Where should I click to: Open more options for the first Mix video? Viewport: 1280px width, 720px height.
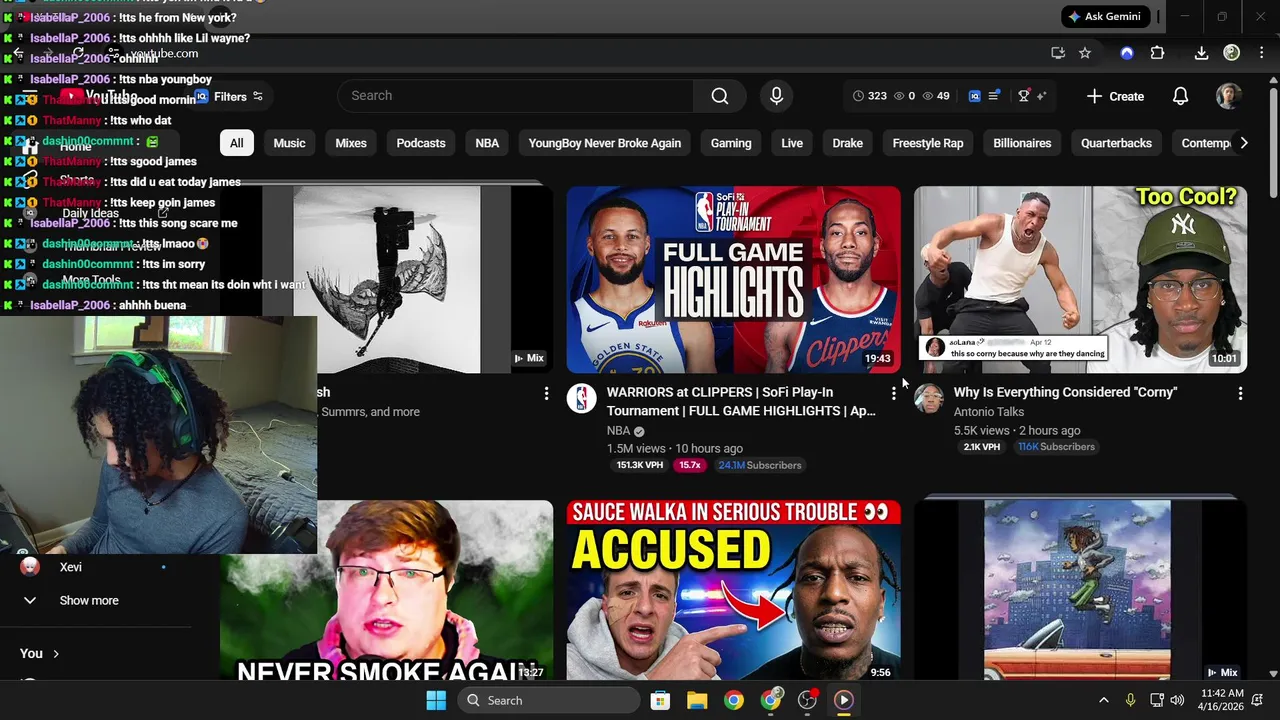pyautogui.click(x=546, y=394)
